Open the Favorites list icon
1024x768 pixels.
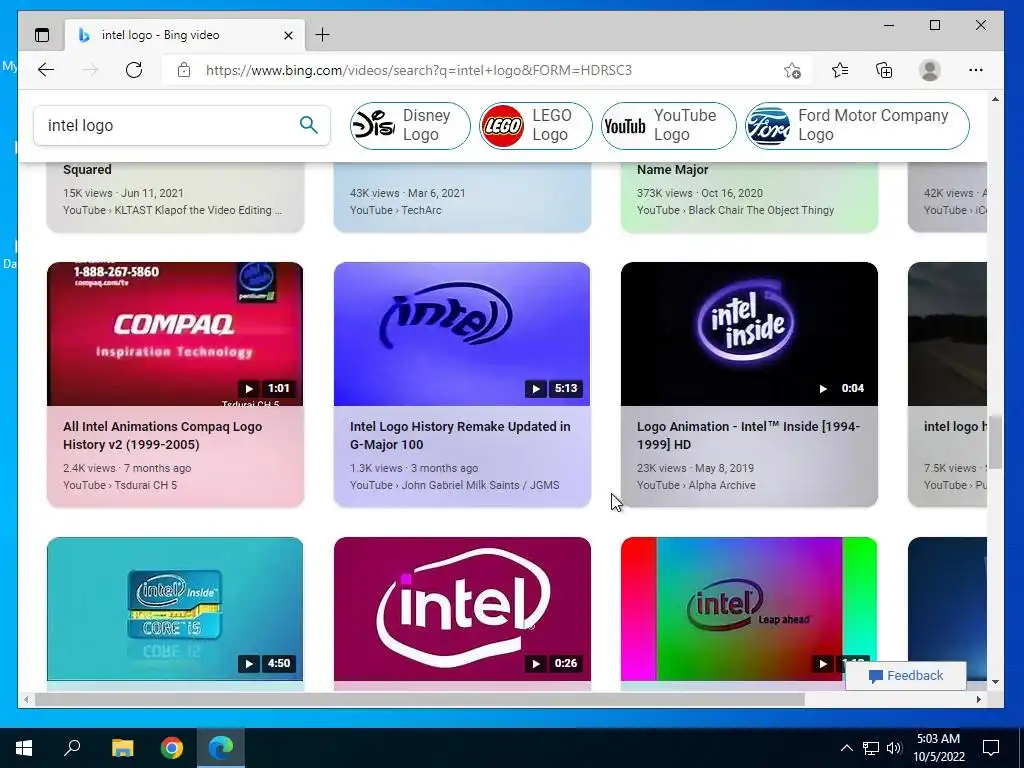pyautogui.click(x=840, y=70)
